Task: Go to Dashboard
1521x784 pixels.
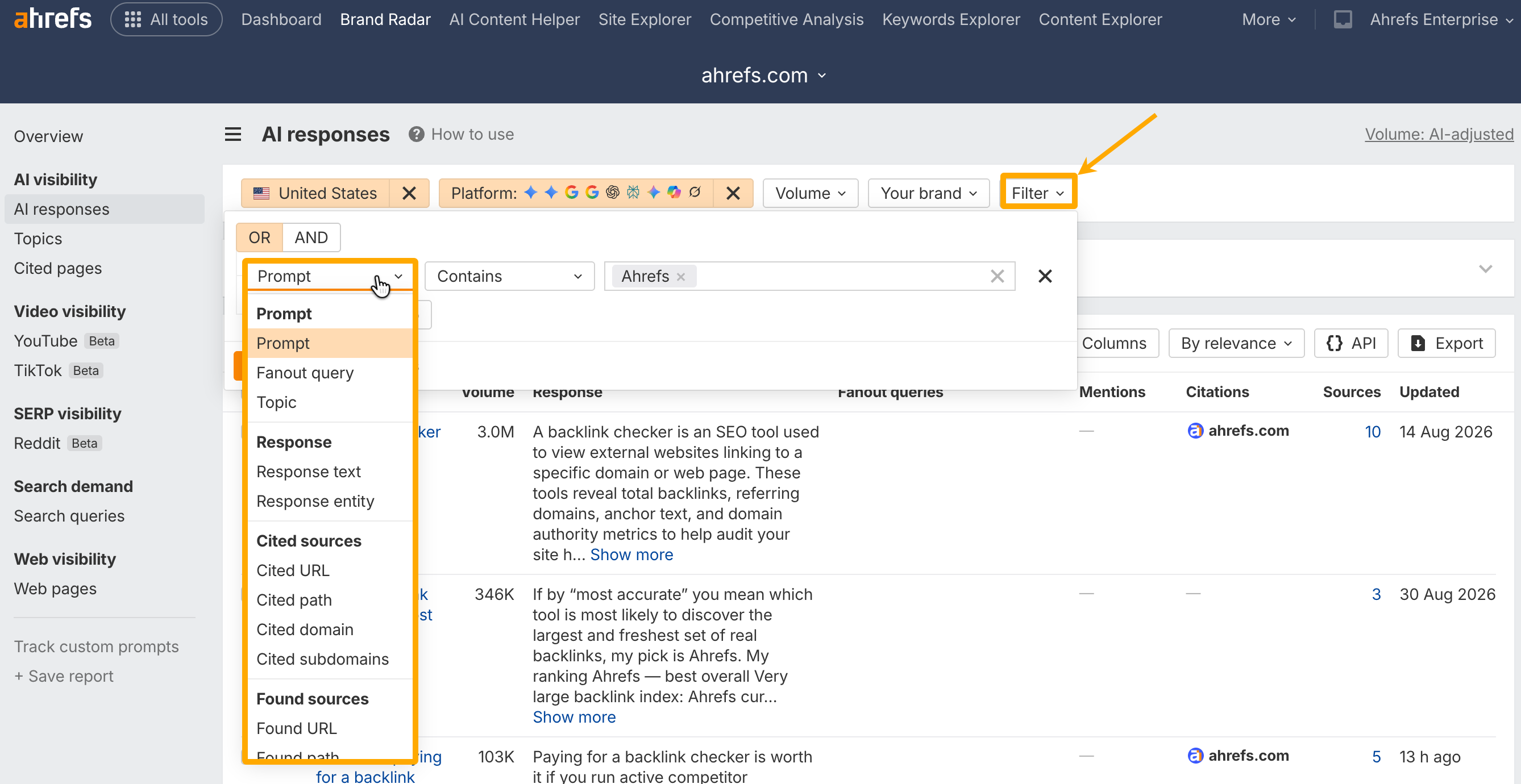Action: (281, 19)
